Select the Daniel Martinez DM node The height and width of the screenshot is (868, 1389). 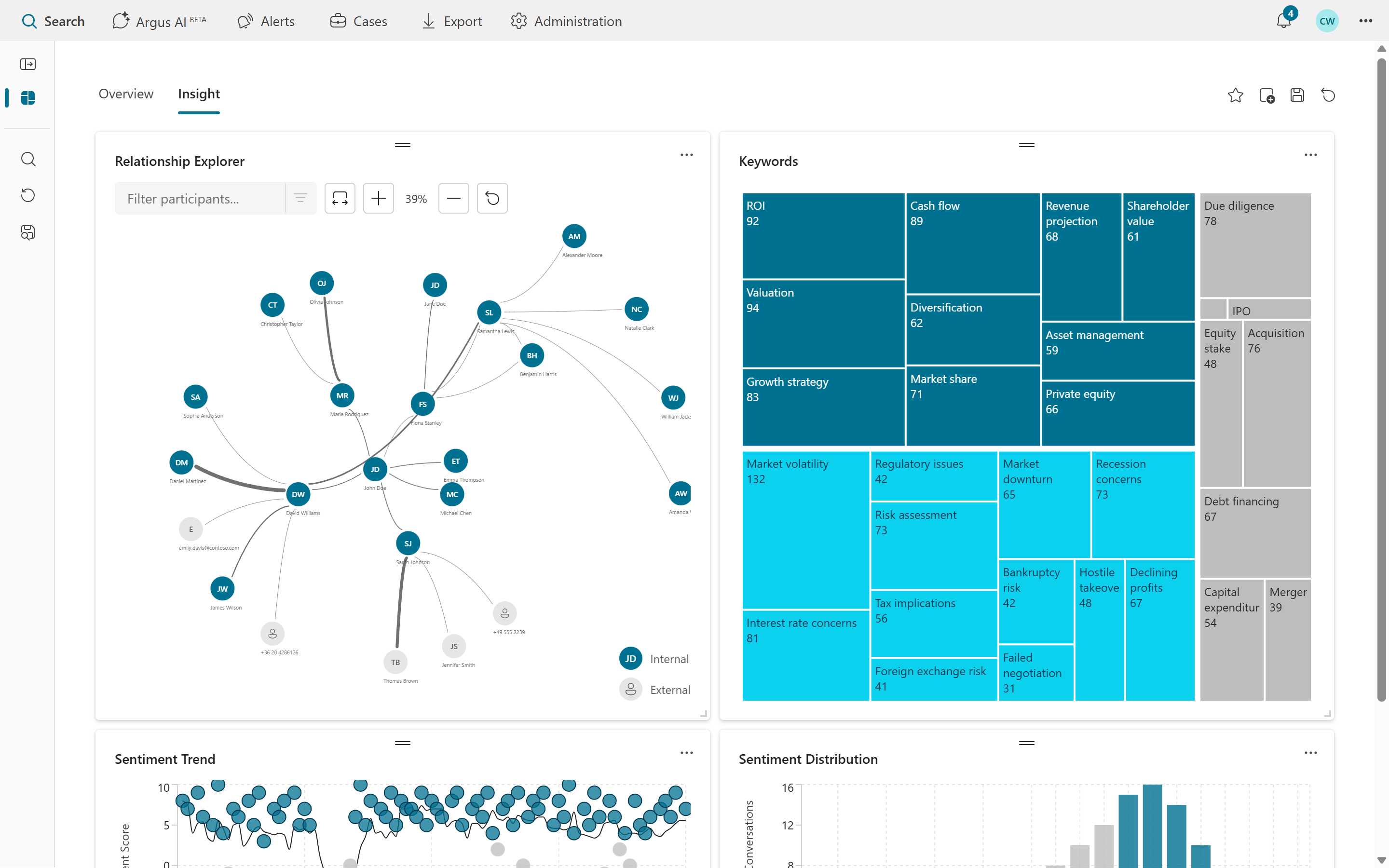tap(181, 462)
